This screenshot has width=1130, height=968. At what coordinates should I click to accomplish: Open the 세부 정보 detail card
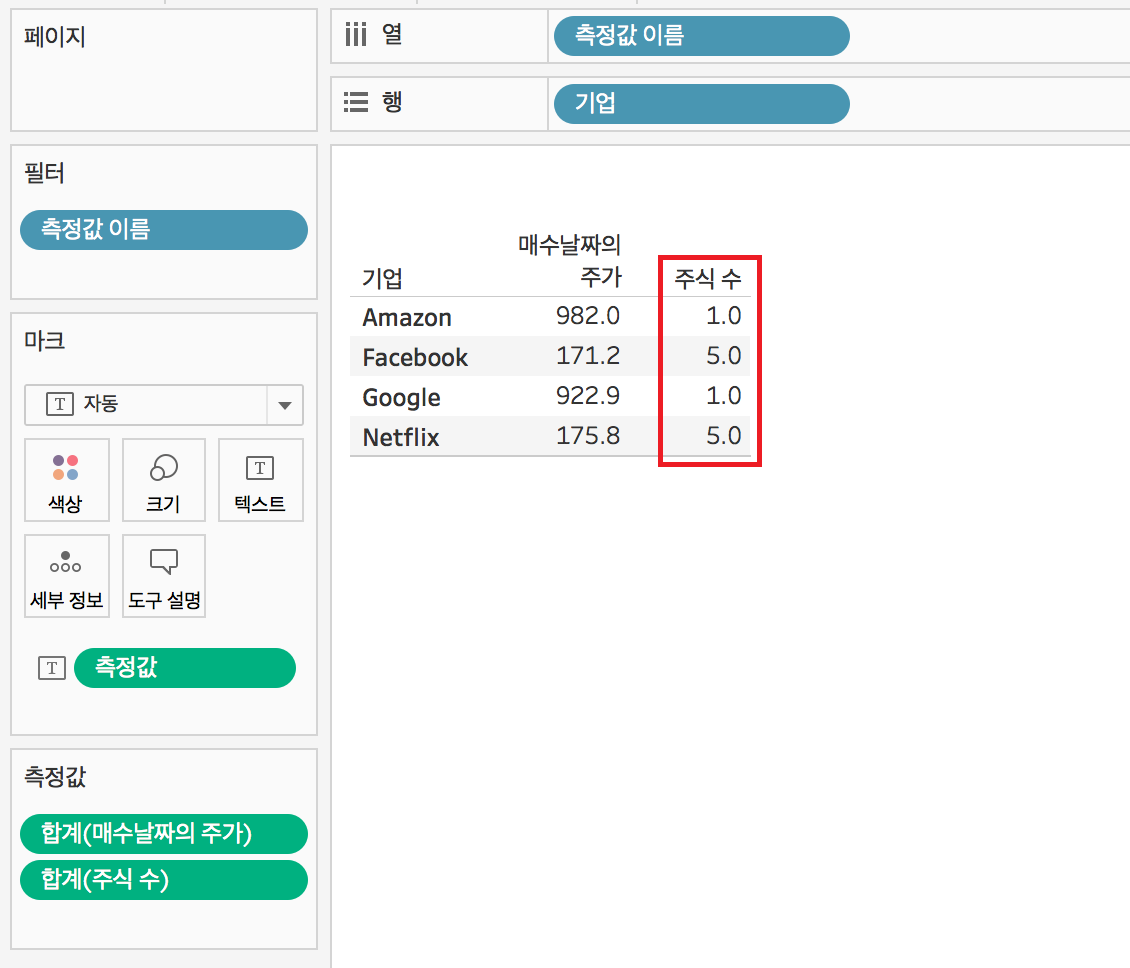(x=66, y=576)
